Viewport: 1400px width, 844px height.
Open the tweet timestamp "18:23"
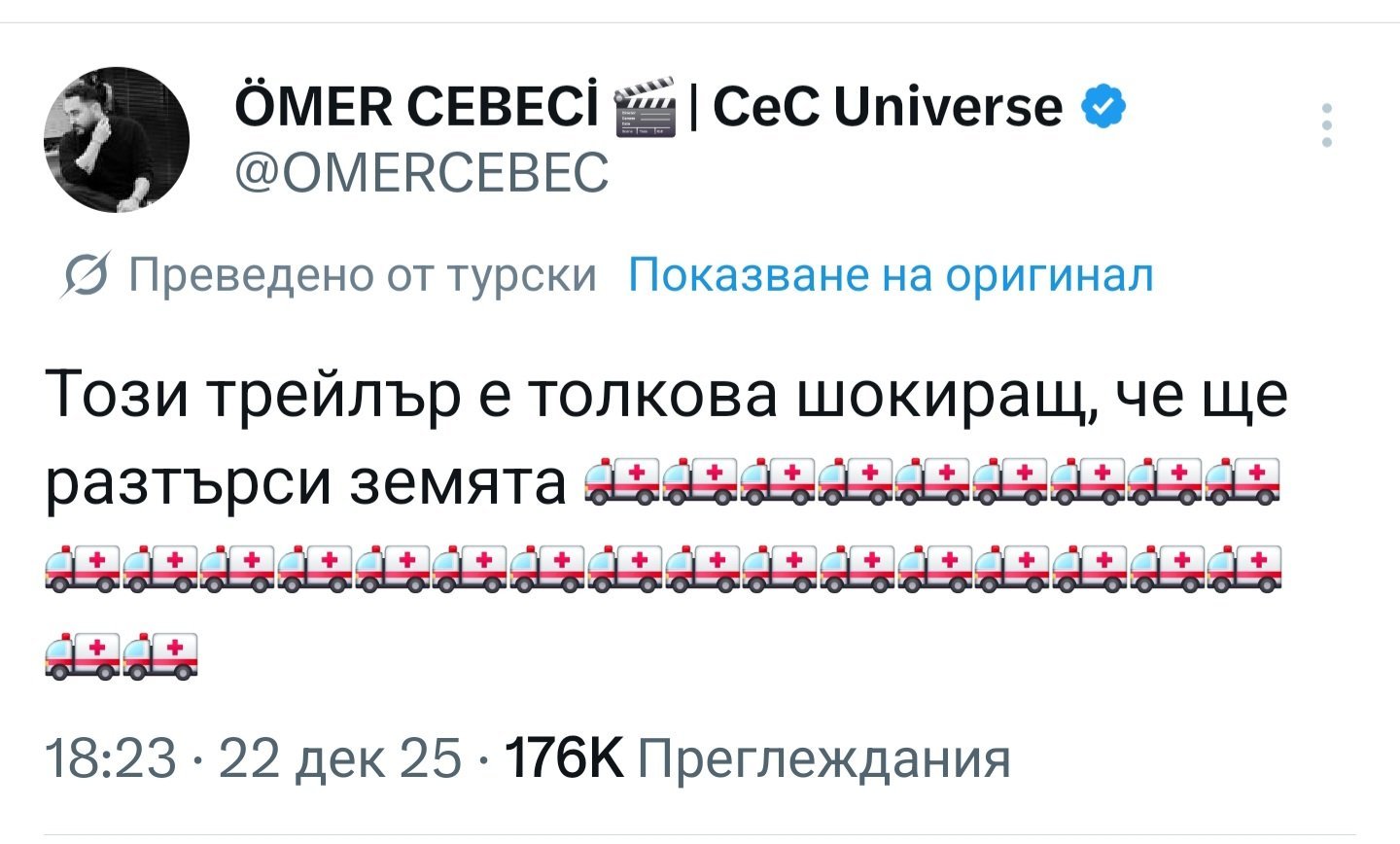(111, 758)
